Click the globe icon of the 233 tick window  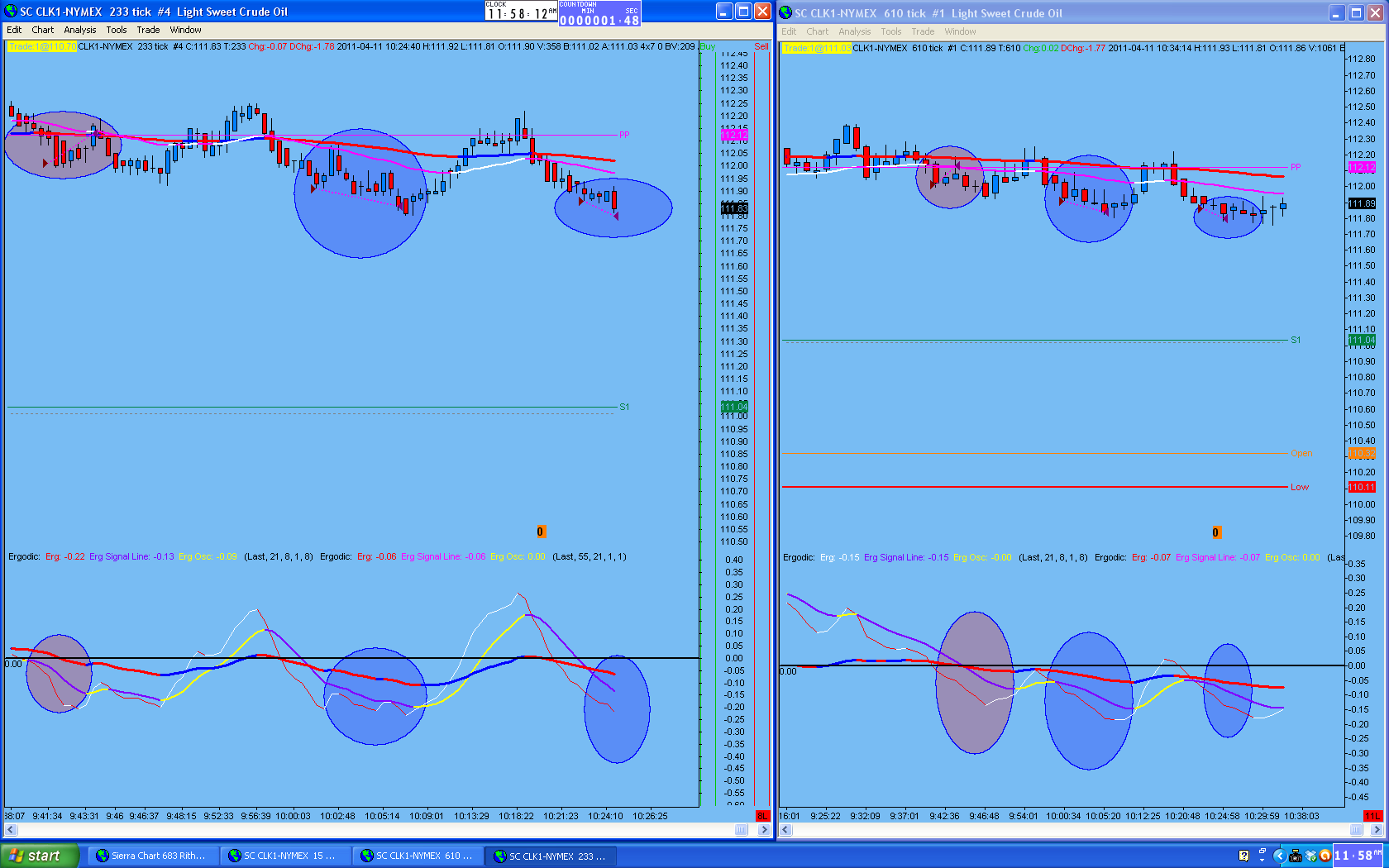pos(11,12)
